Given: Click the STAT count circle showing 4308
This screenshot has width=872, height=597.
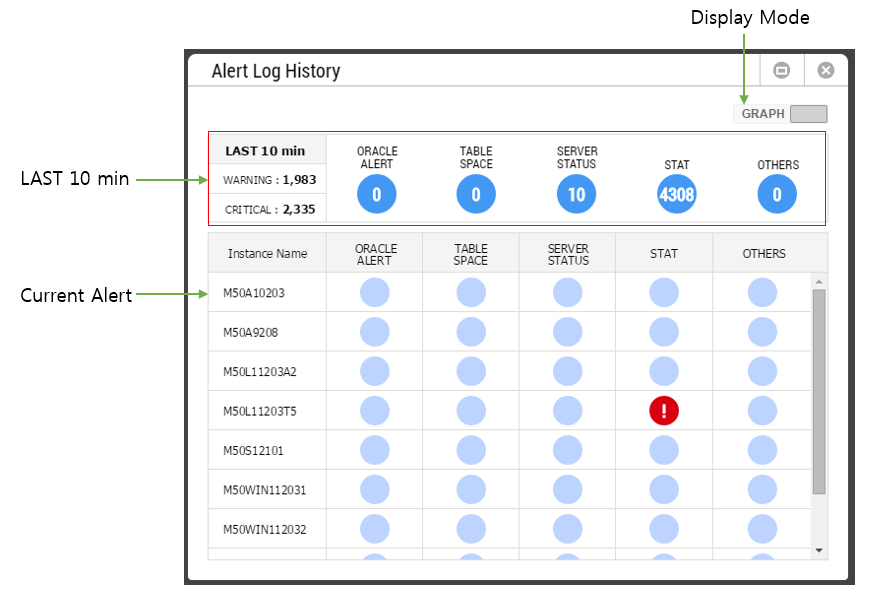Looking at the screenshot, I should 677,194.
